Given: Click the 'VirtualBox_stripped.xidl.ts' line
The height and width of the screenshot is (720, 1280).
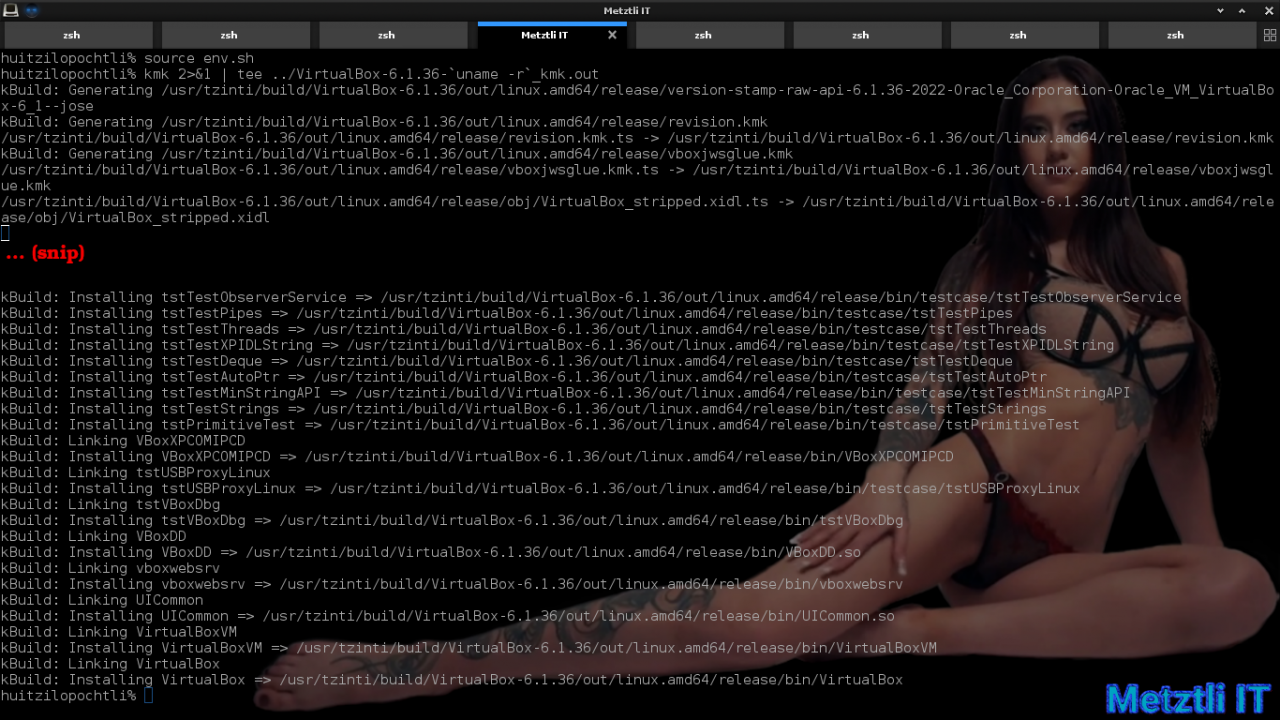Looking at the screenshot, I should 637,209.
